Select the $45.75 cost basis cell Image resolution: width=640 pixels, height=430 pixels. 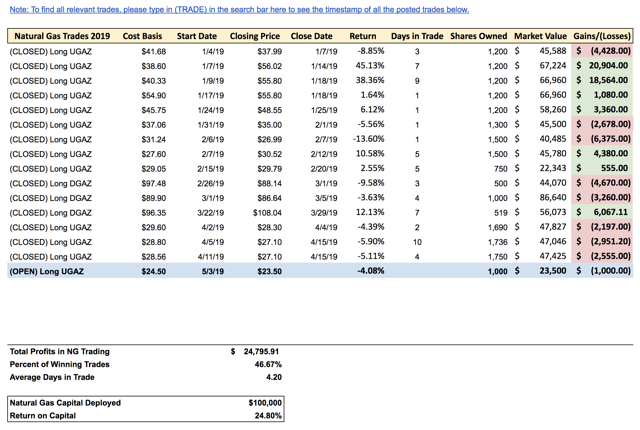(153, 110)
